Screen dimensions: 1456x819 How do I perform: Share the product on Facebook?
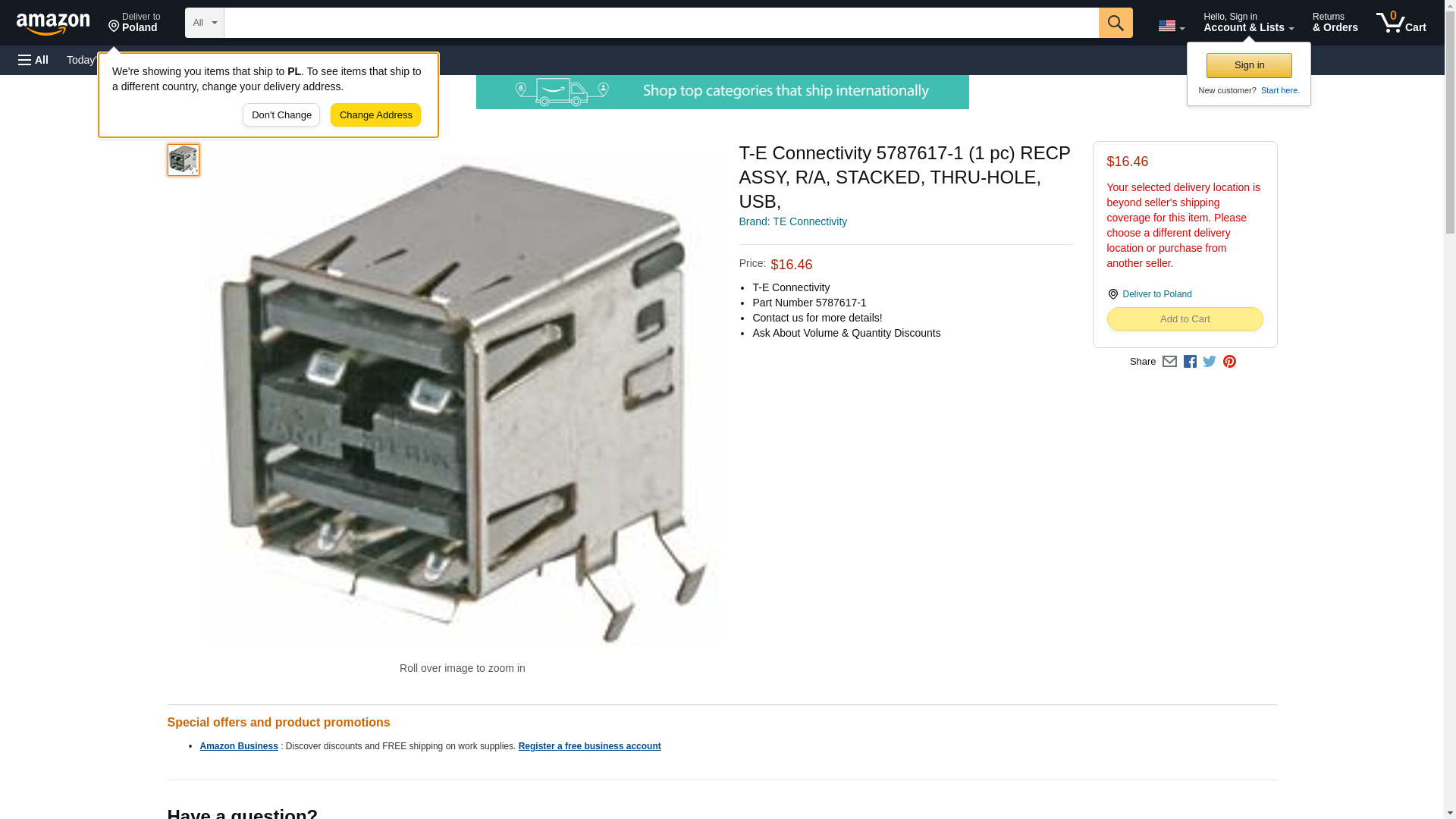1190,362
